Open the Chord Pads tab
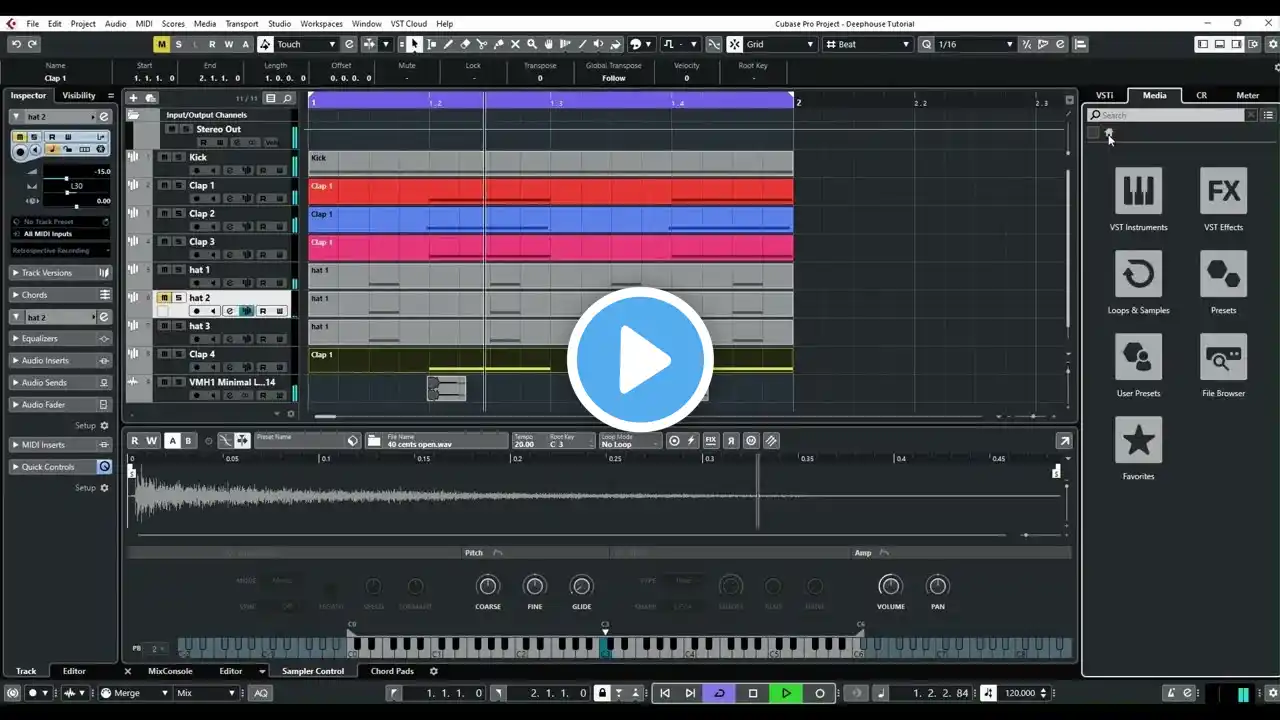1280x720 pixels. (x=392, y=671)
